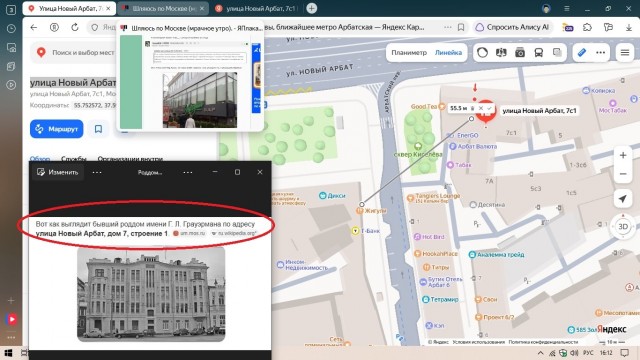This screenshot has width=640, height=360.
Task: Click Изменить in the photo viewer
Action: [58, 172]
